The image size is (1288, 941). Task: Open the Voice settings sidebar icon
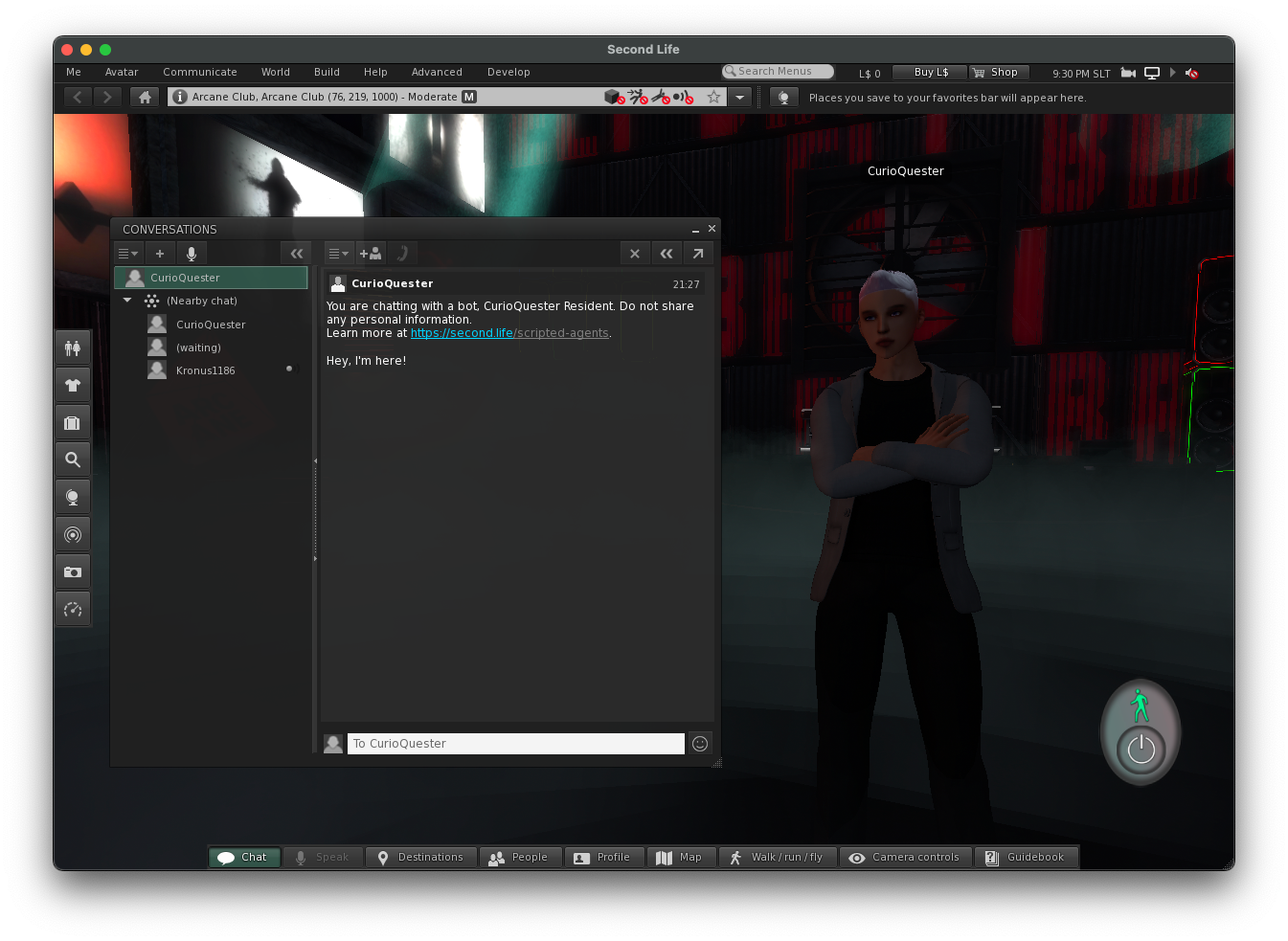pos(73,535)
